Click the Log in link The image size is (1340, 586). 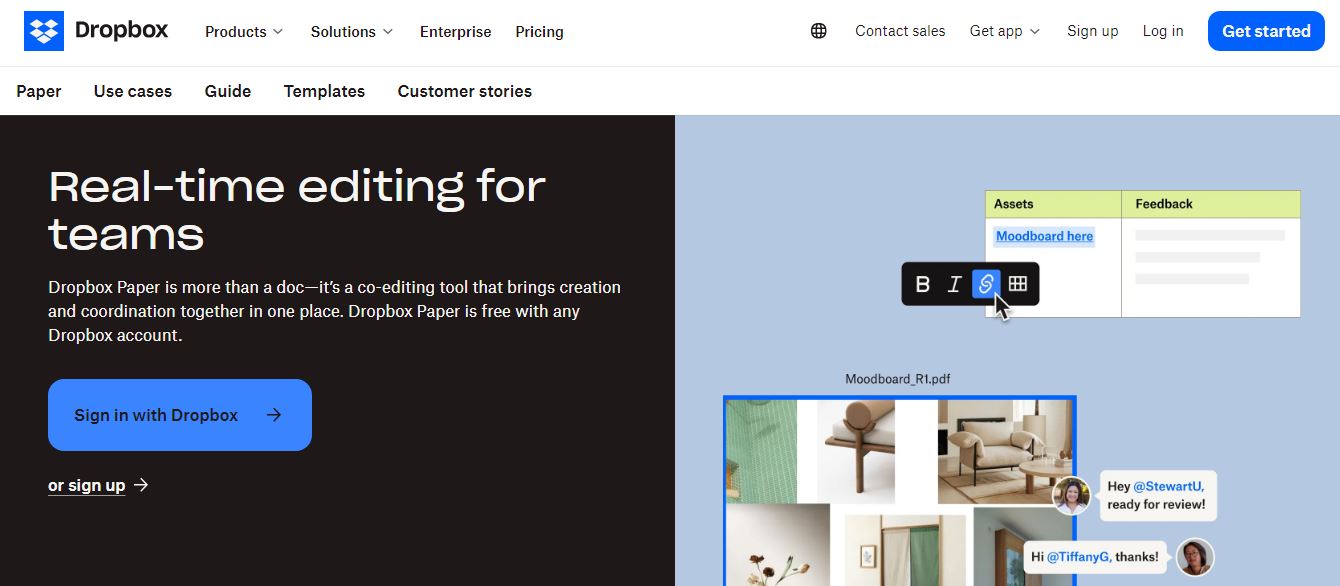[1163, 31]
